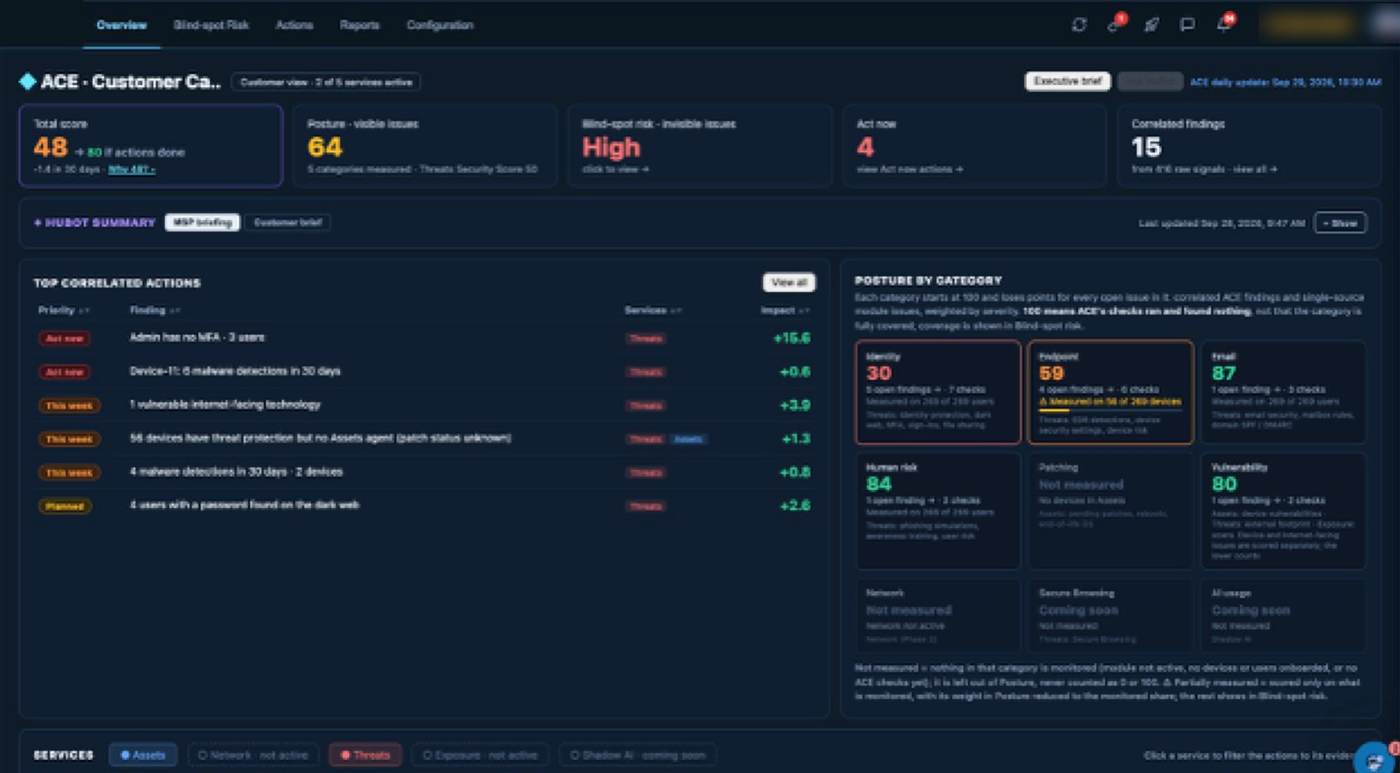Viewport: 1400px width, 773px height.
Task: Open the Configuration tab
Action: pos(440,25)
